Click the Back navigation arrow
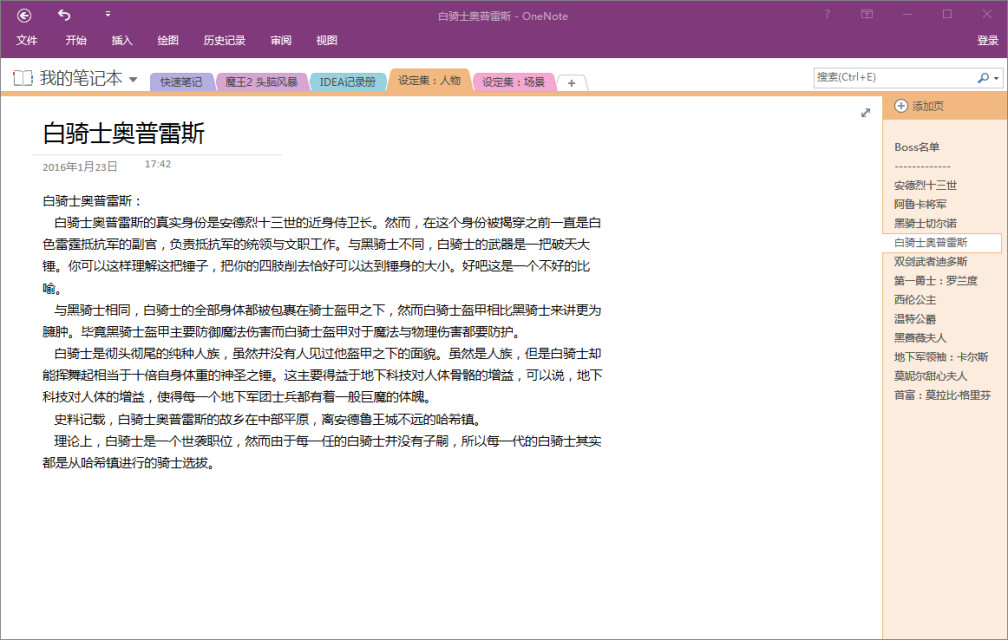Image resolution: width=1008 pixels, height=640 pixels. pos(23,14)
